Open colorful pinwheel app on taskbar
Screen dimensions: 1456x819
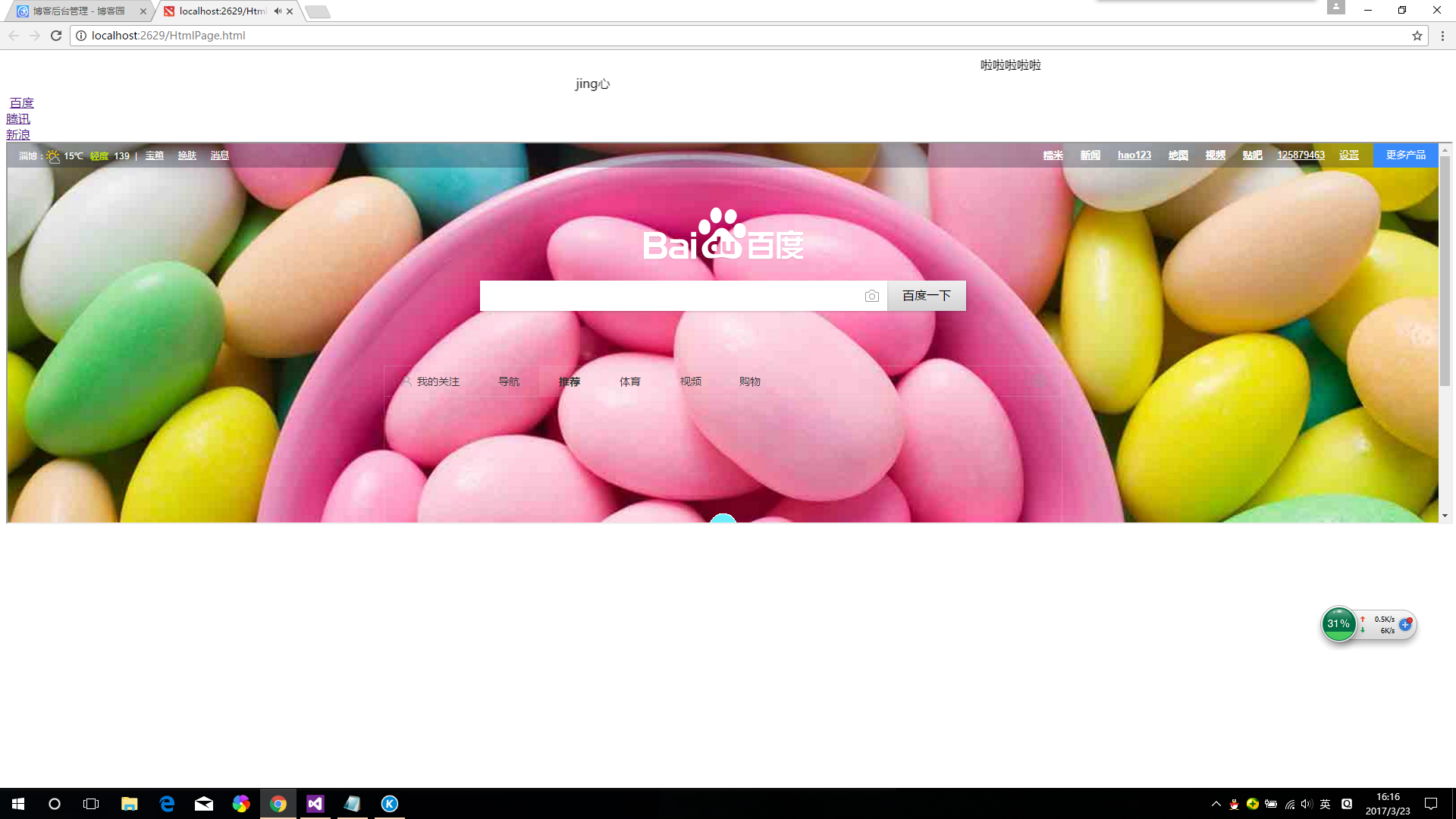tap(241, 804)
